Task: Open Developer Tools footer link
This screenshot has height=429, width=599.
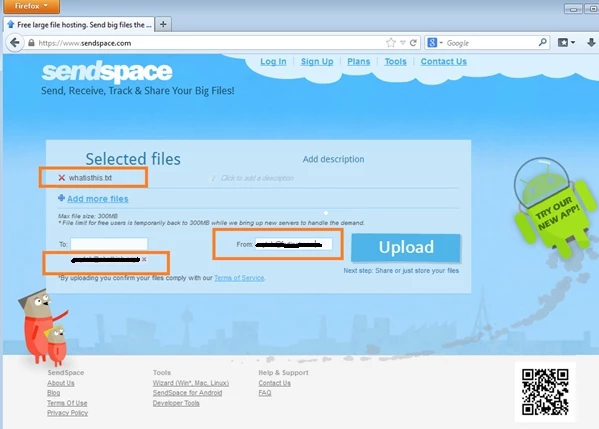Action: pos(176,403)
